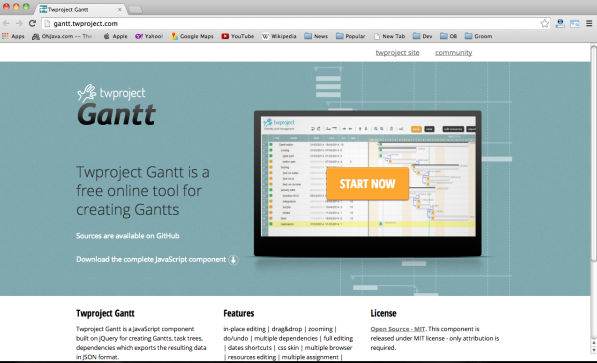Click the macOS green zoom window button
Viewport: 597px width, 363px height.
(26, 6)
